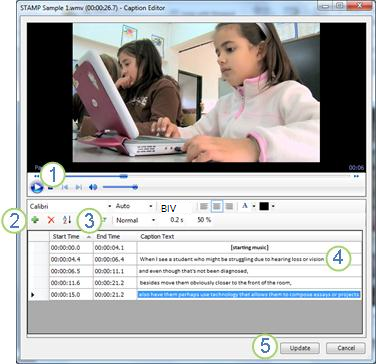Sort captions with the A-Z sort icon
This screenshot has height=364, width=376.
pyautogui.click(x=67, y=220)
